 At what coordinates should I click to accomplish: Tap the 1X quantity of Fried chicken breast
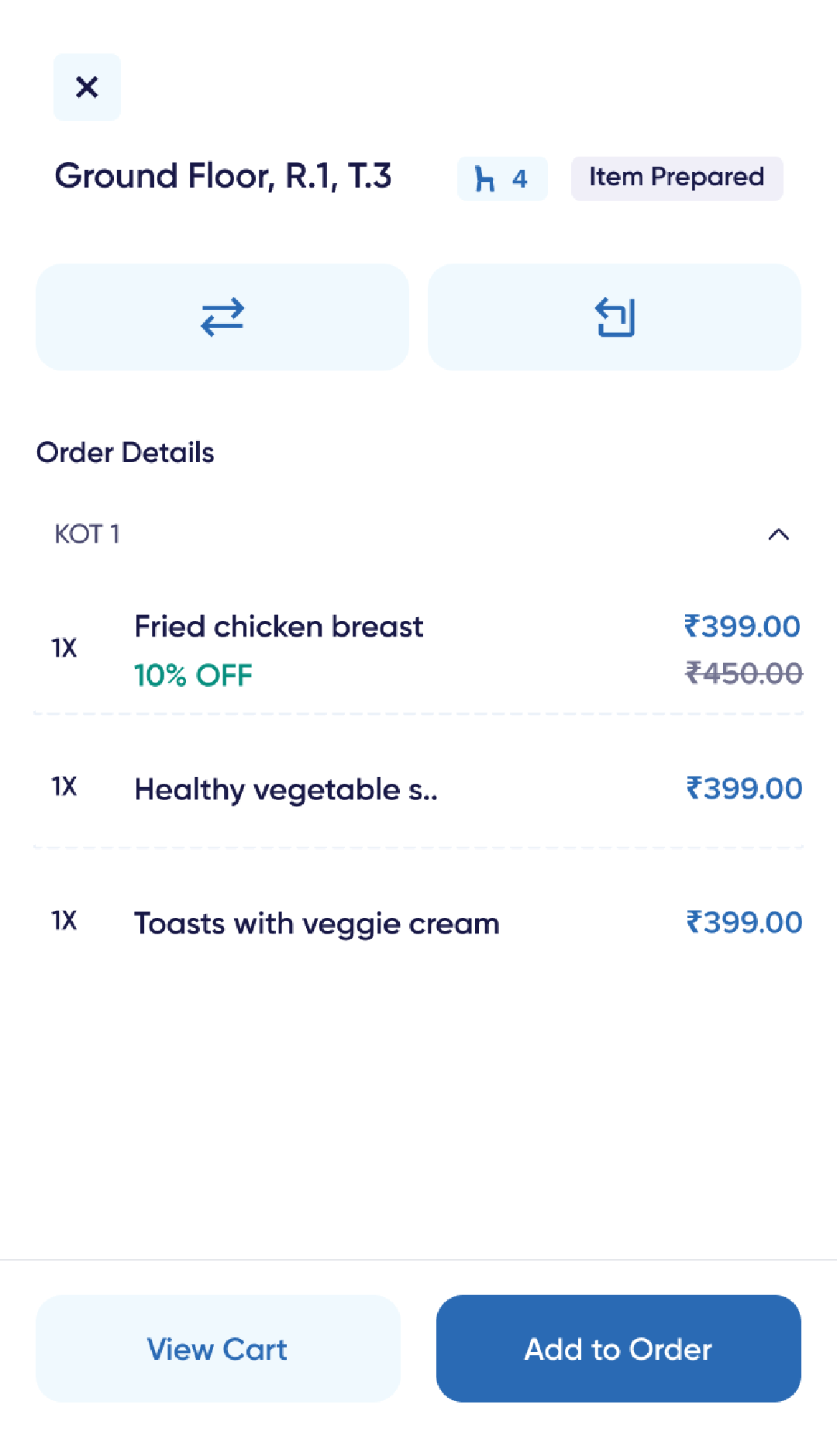[x=64, y=648]
